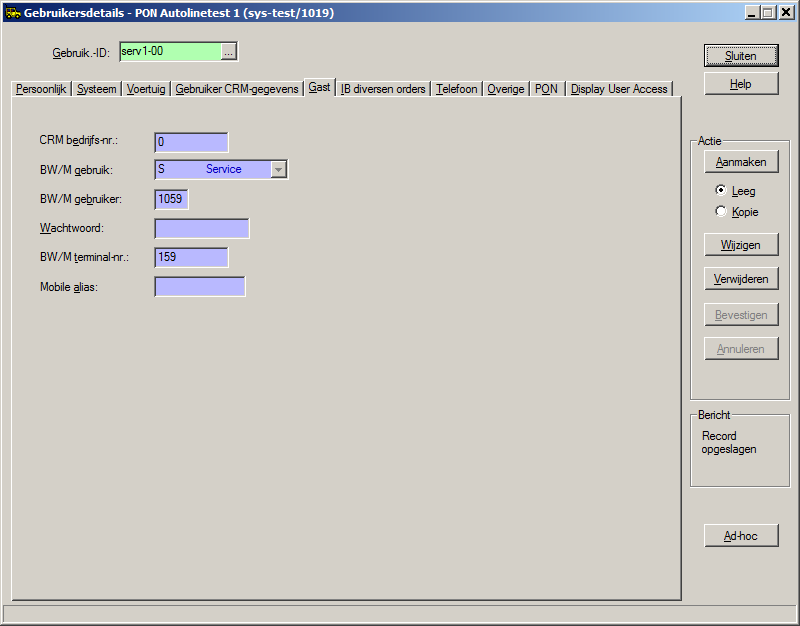Focus the Gebruik.-ID field containing serv1-00
The height and width of the screenshot is (626, 800).
coord(171,52)
